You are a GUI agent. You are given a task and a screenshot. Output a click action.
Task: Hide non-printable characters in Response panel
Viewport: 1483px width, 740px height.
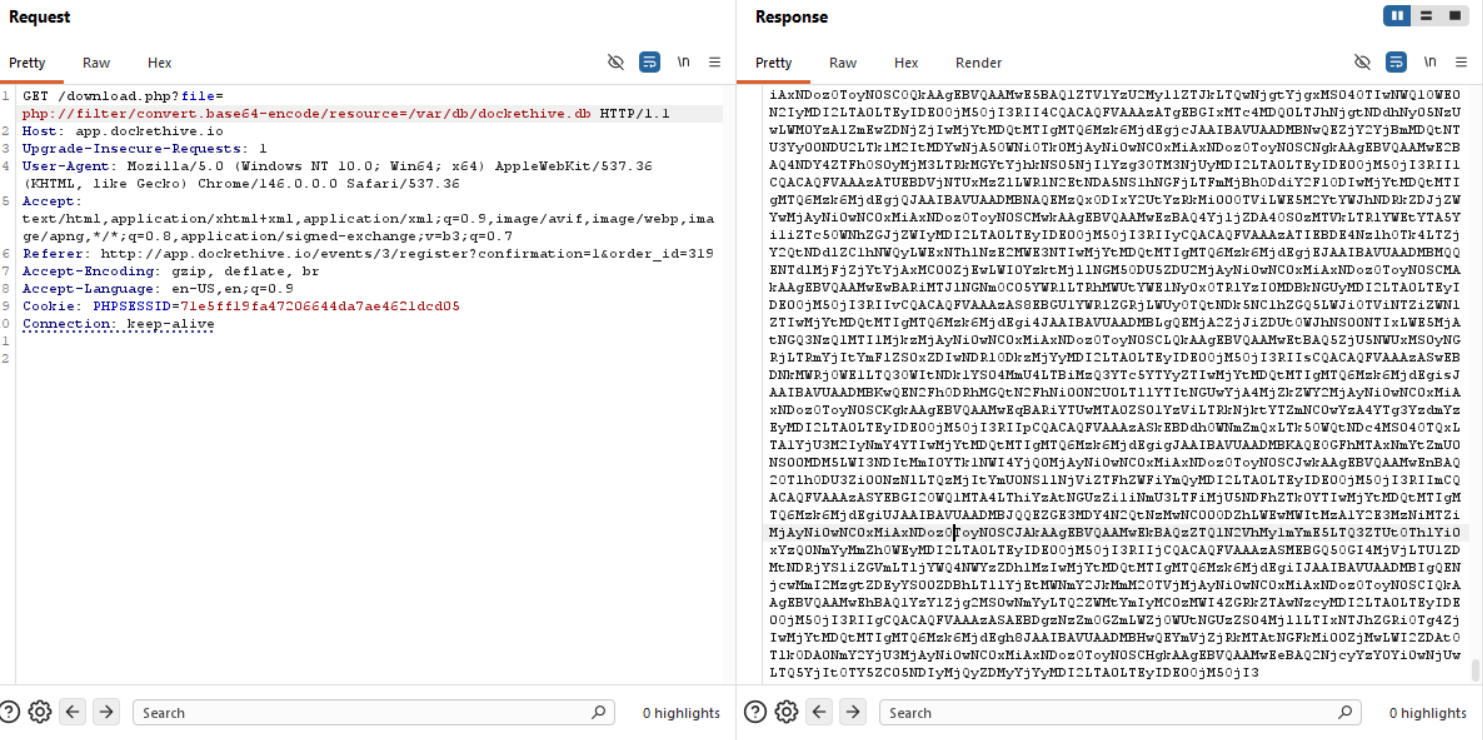tap(1362, 62)
